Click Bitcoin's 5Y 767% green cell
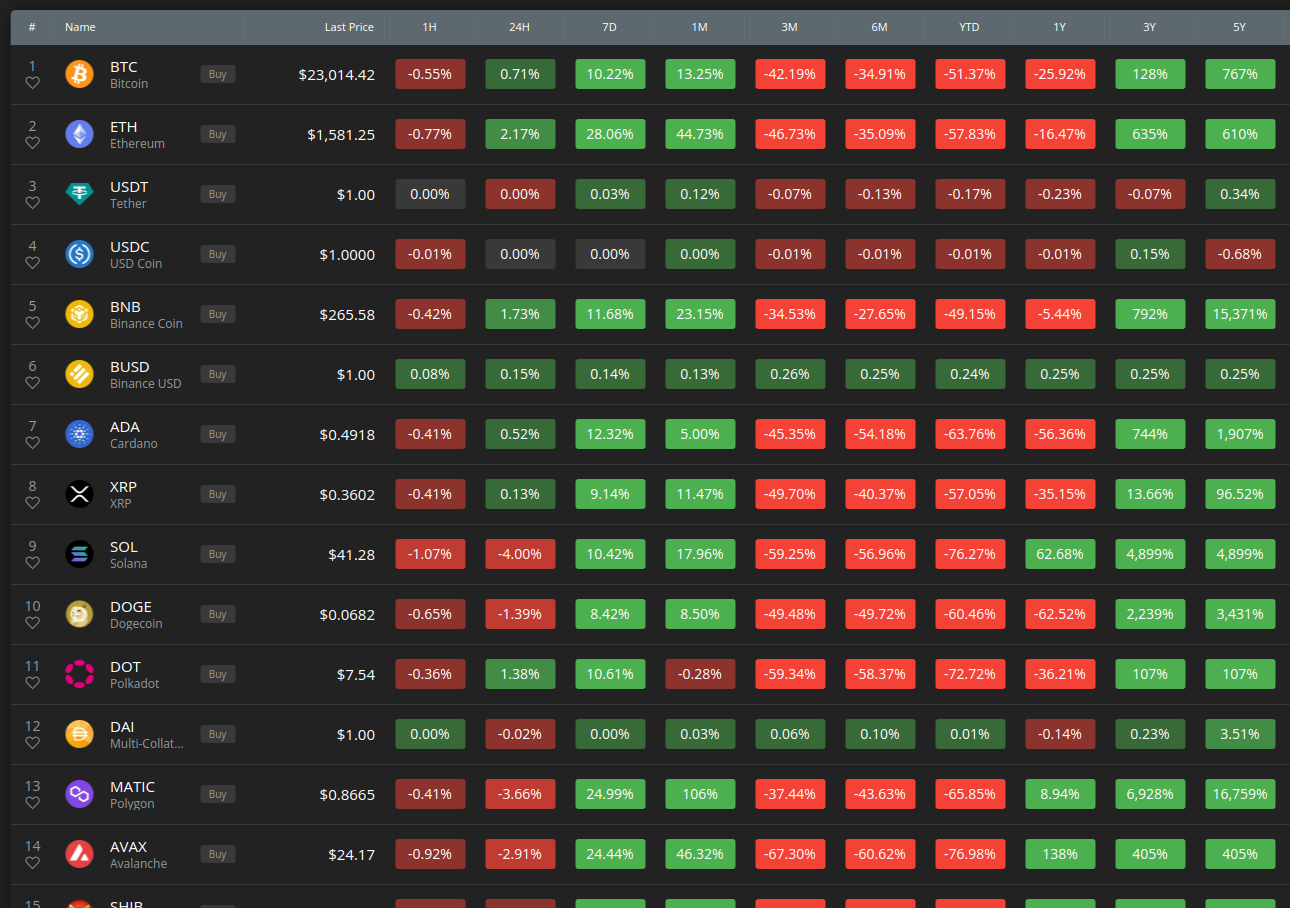The width and height of the screenshot is (1290, 908). [1240, 74]
